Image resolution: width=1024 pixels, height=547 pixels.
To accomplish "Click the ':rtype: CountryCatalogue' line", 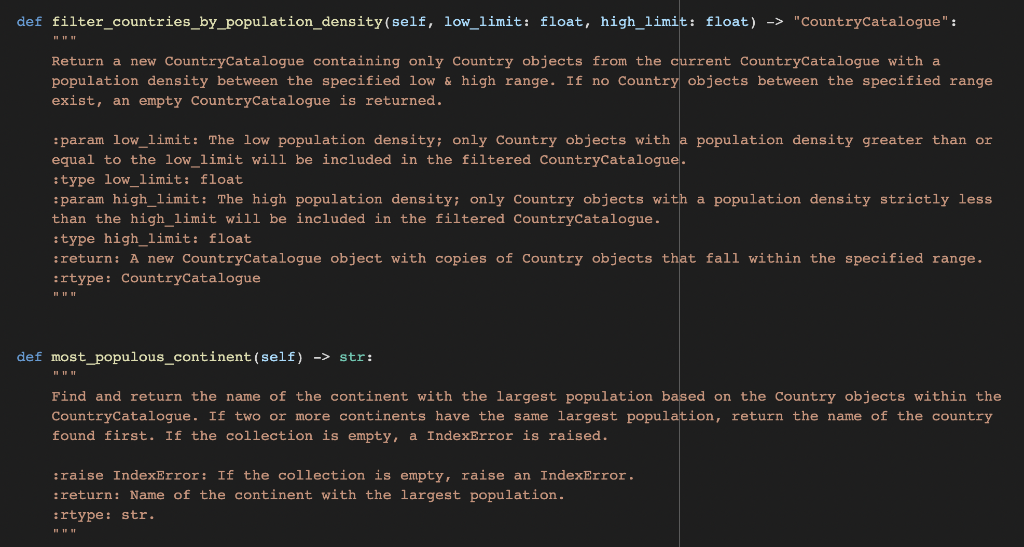I will click(x=156, y=278).
